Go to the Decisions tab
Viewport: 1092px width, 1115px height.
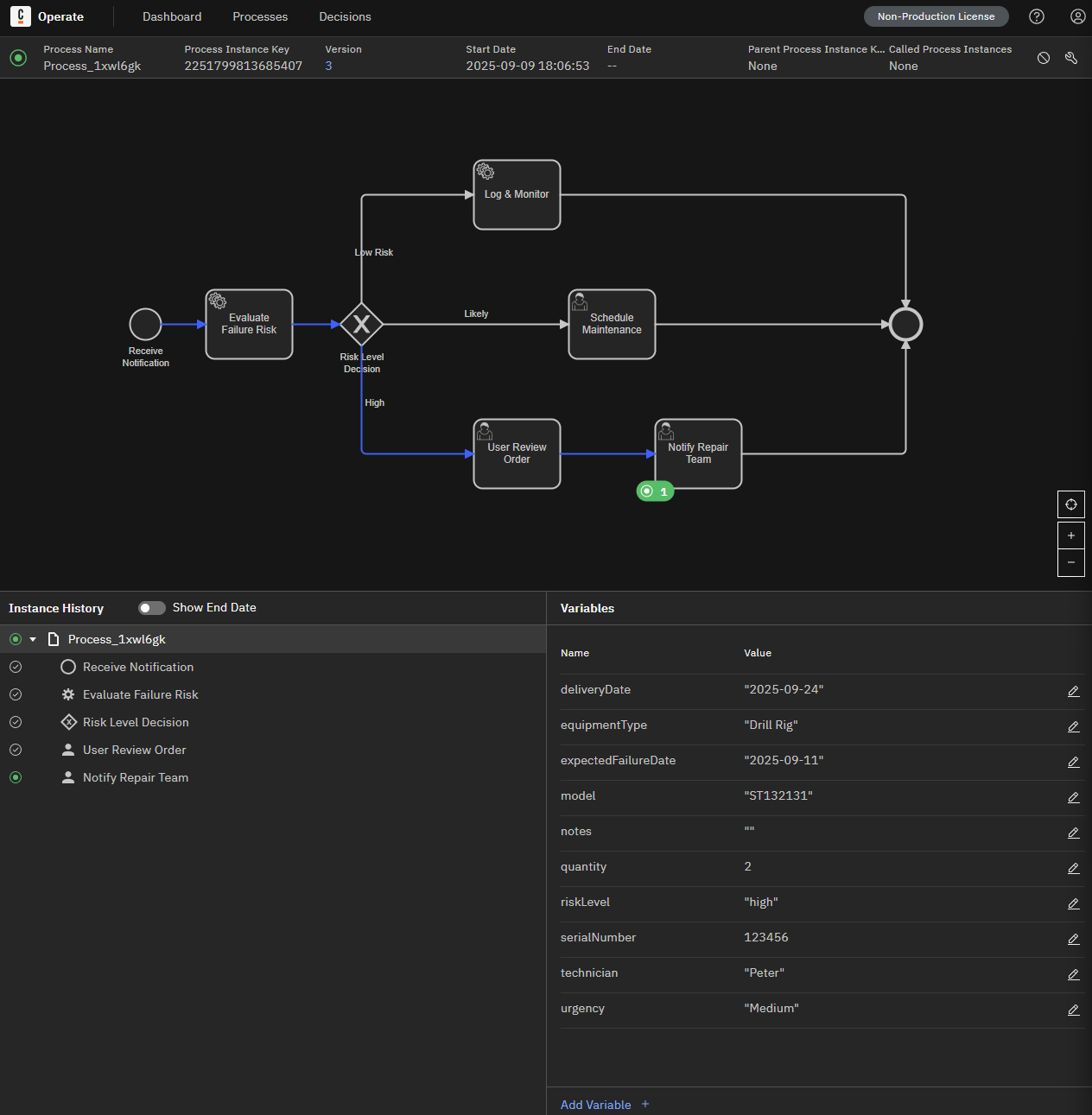(345, 16)
